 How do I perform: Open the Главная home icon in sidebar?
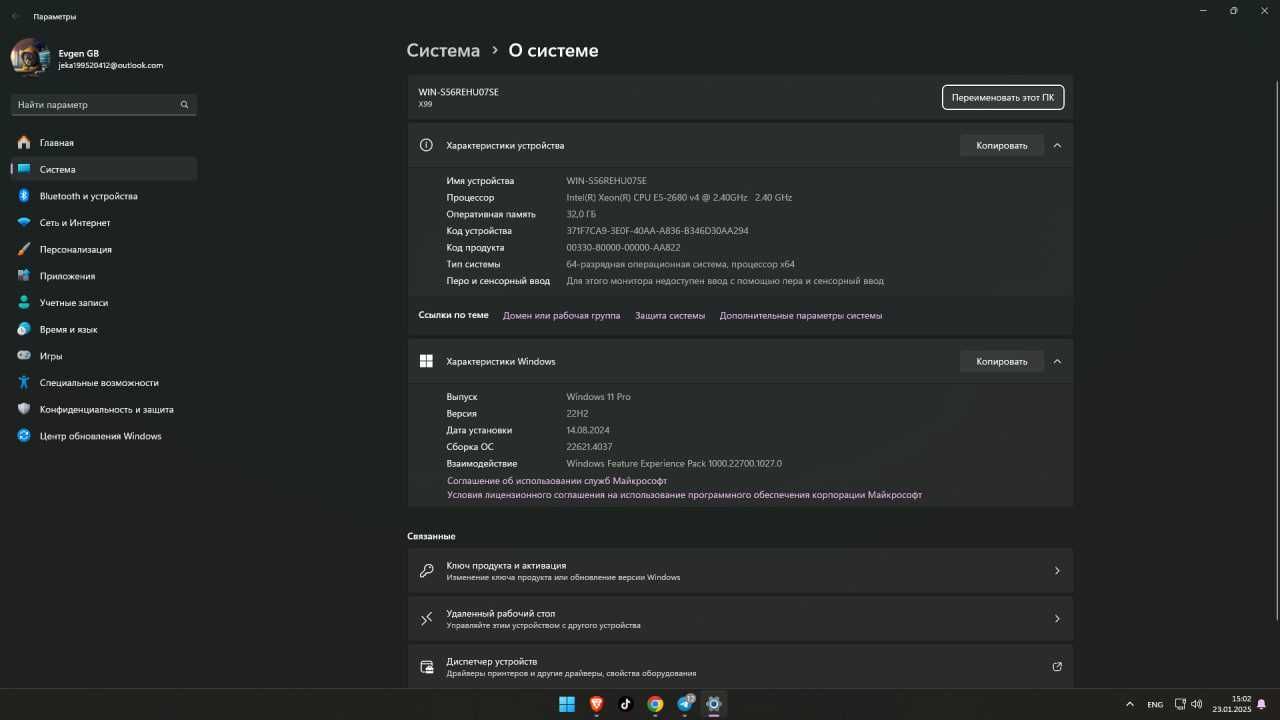tap(24, 143)
